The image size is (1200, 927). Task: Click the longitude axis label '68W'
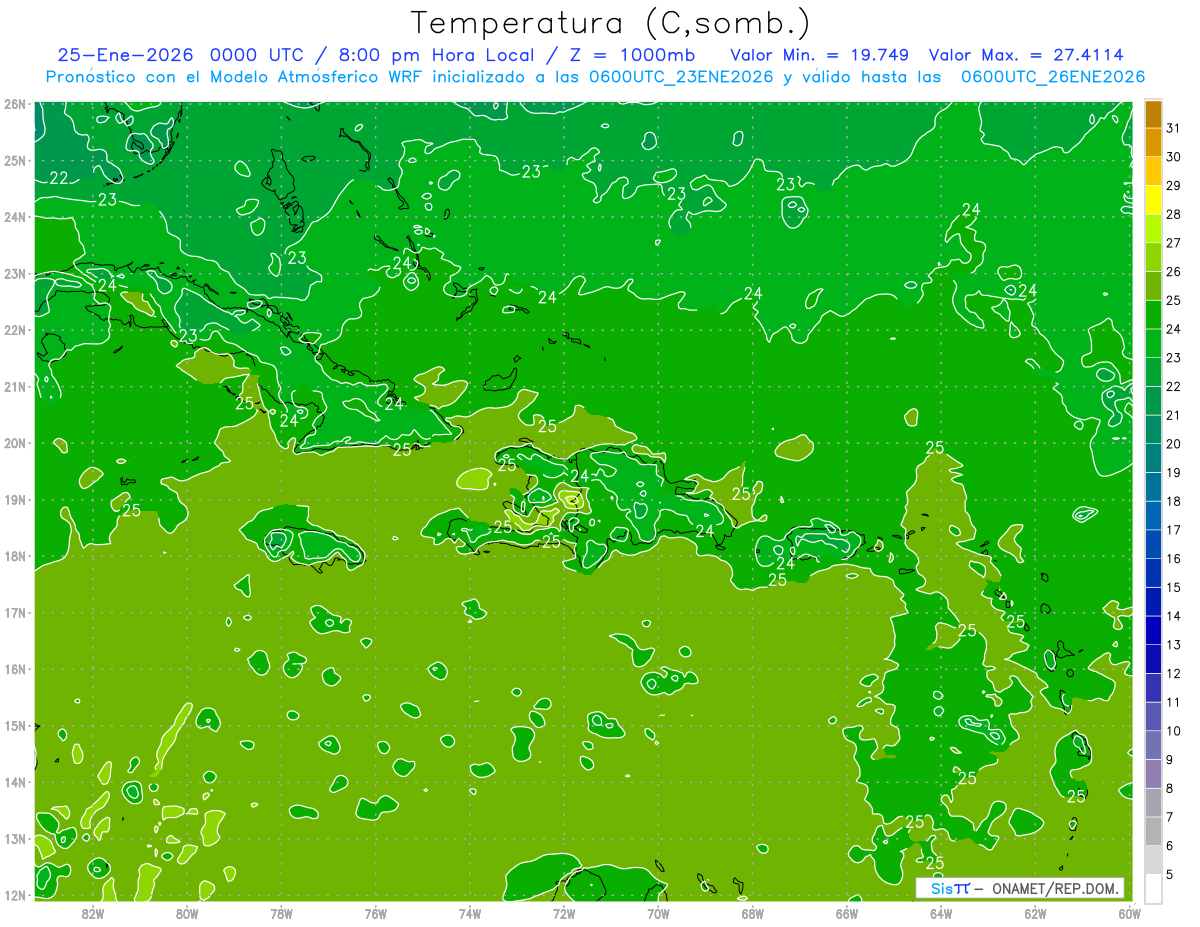[x=752, y=913]
